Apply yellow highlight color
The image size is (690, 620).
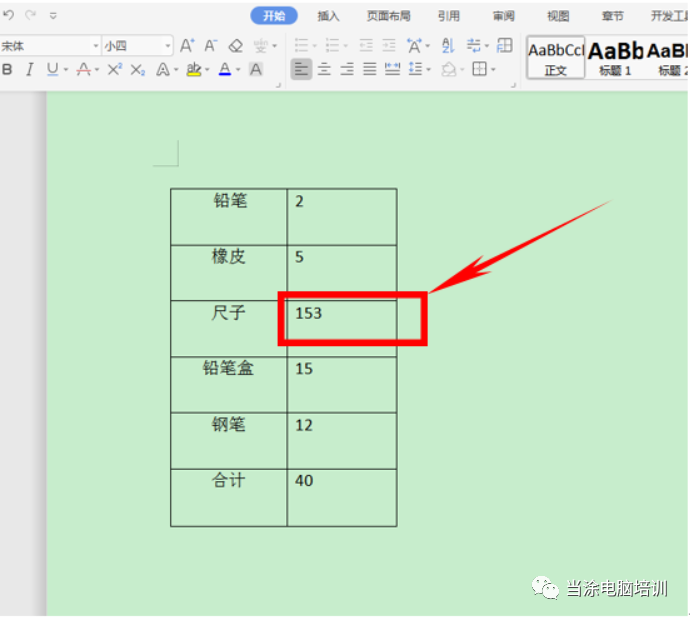(194, 69)
